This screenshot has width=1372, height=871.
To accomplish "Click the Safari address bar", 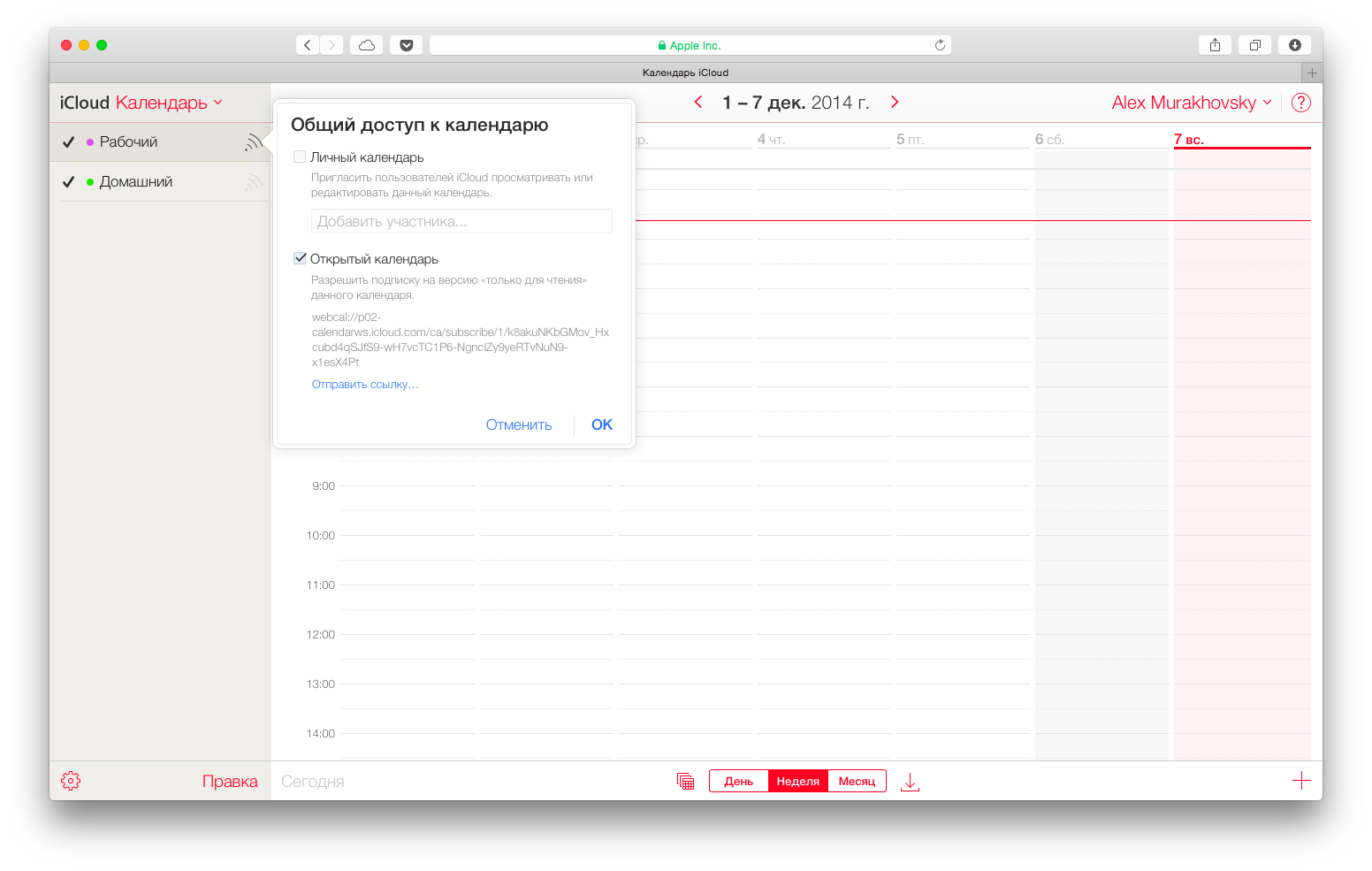I will [x=690, y=45].
